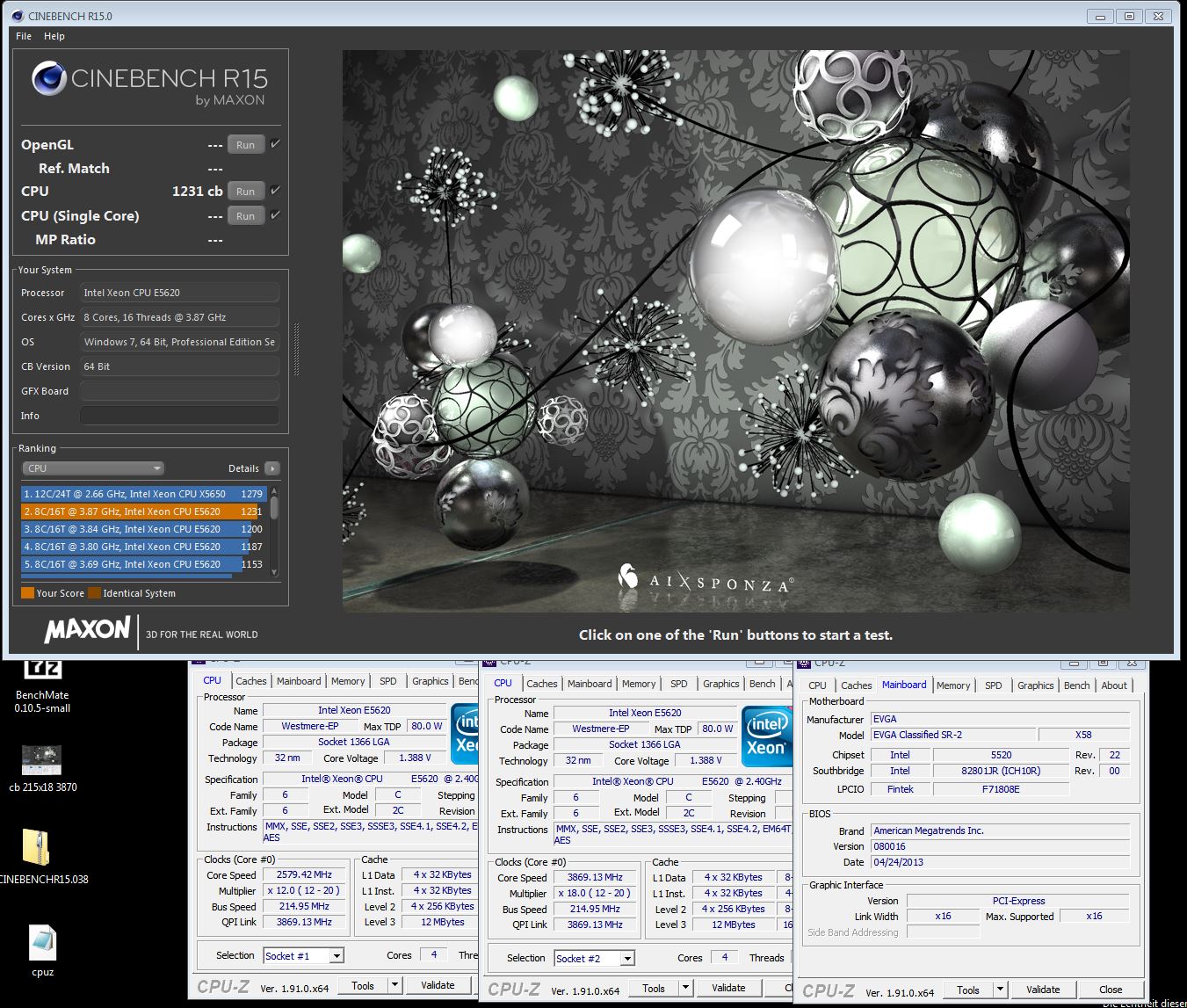Click Validate in Socket #1 CPU-Z window
The image size is (1187, 1008).
click(438, 985)
